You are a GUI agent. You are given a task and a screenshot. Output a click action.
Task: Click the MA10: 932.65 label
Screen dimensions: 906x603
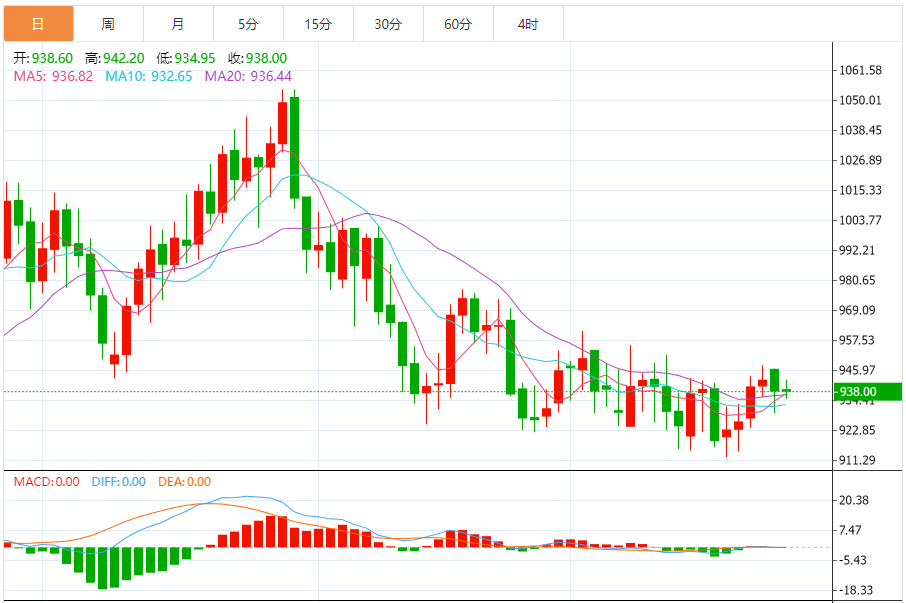148,76
